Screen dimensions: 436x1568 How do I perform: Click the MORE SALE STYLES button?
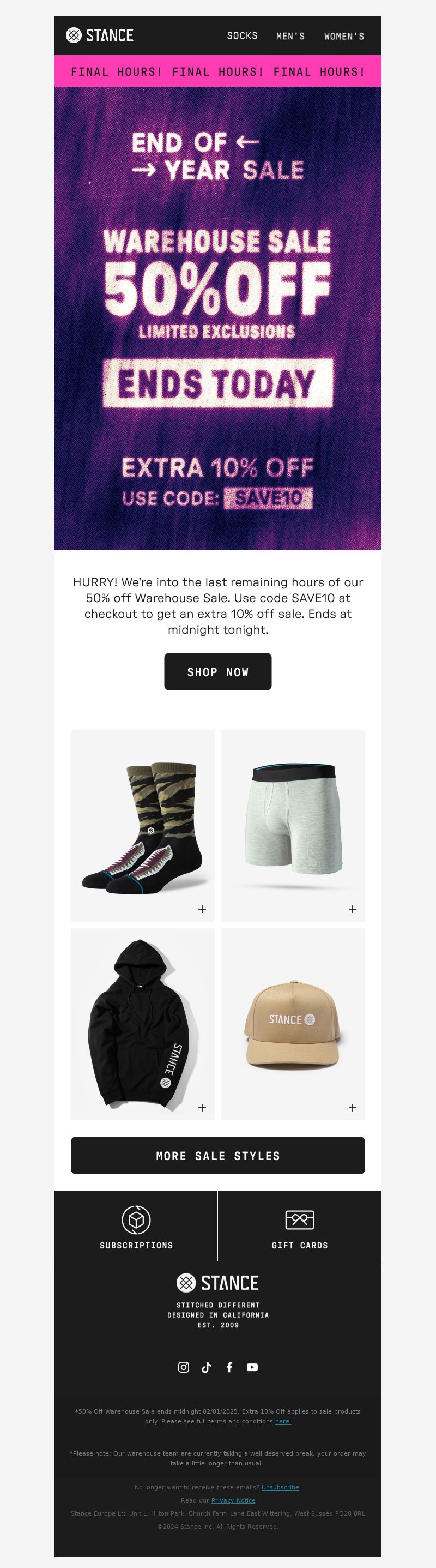click(217, 1155)
